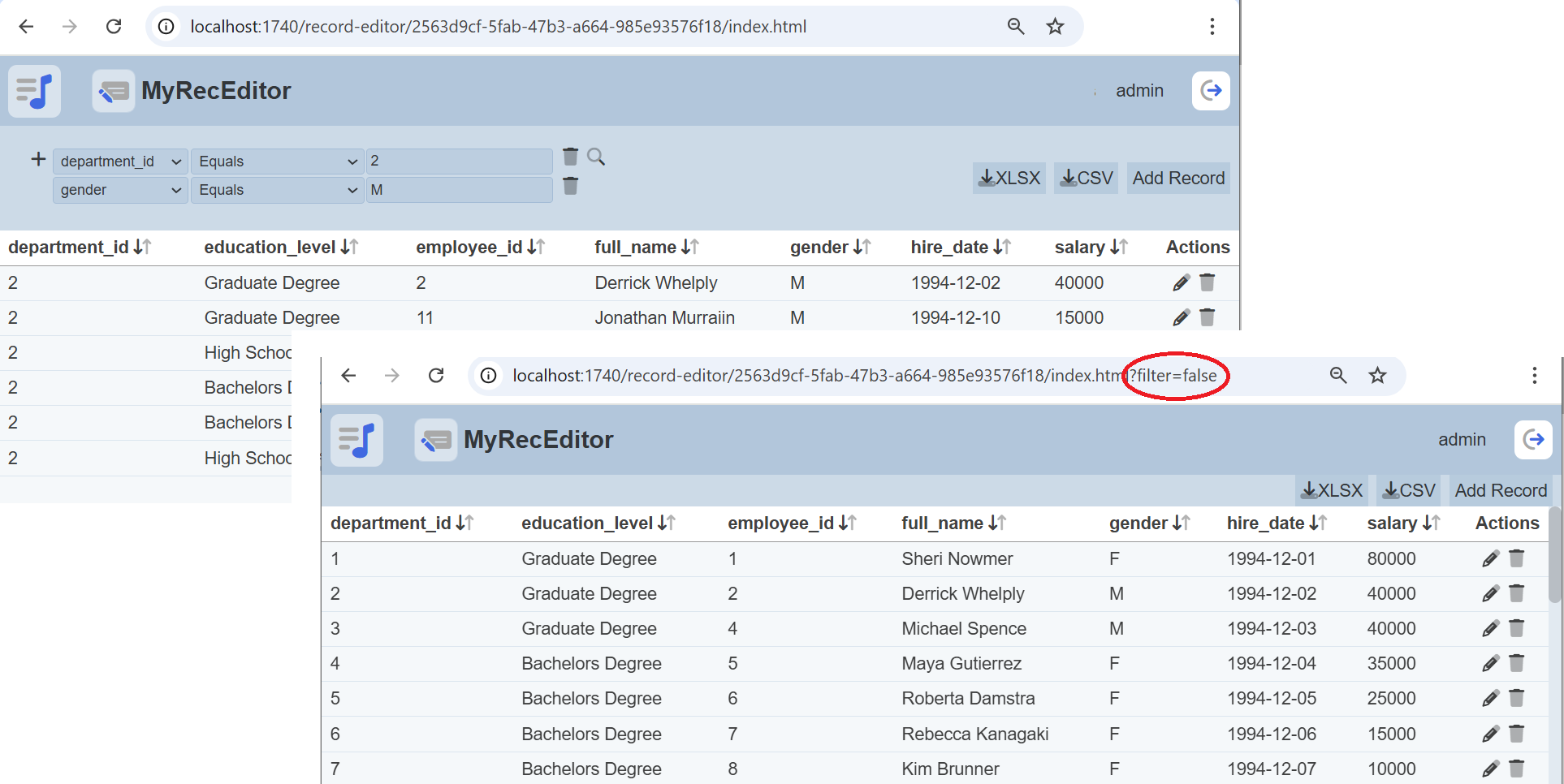Expand first Equals operator dropdown
This screenshot has height=784, width=1564.
tap(277, 162)
